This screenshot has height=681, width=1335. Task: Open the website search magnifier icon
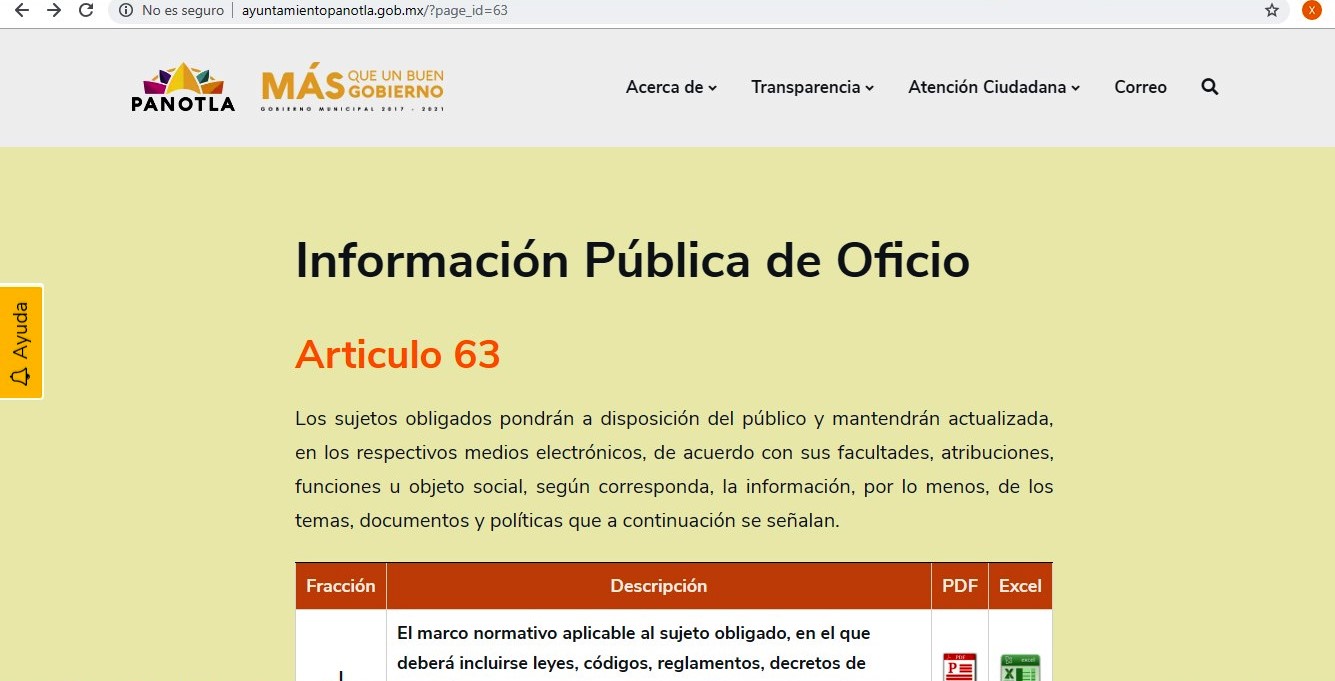tap(1209, 87)
